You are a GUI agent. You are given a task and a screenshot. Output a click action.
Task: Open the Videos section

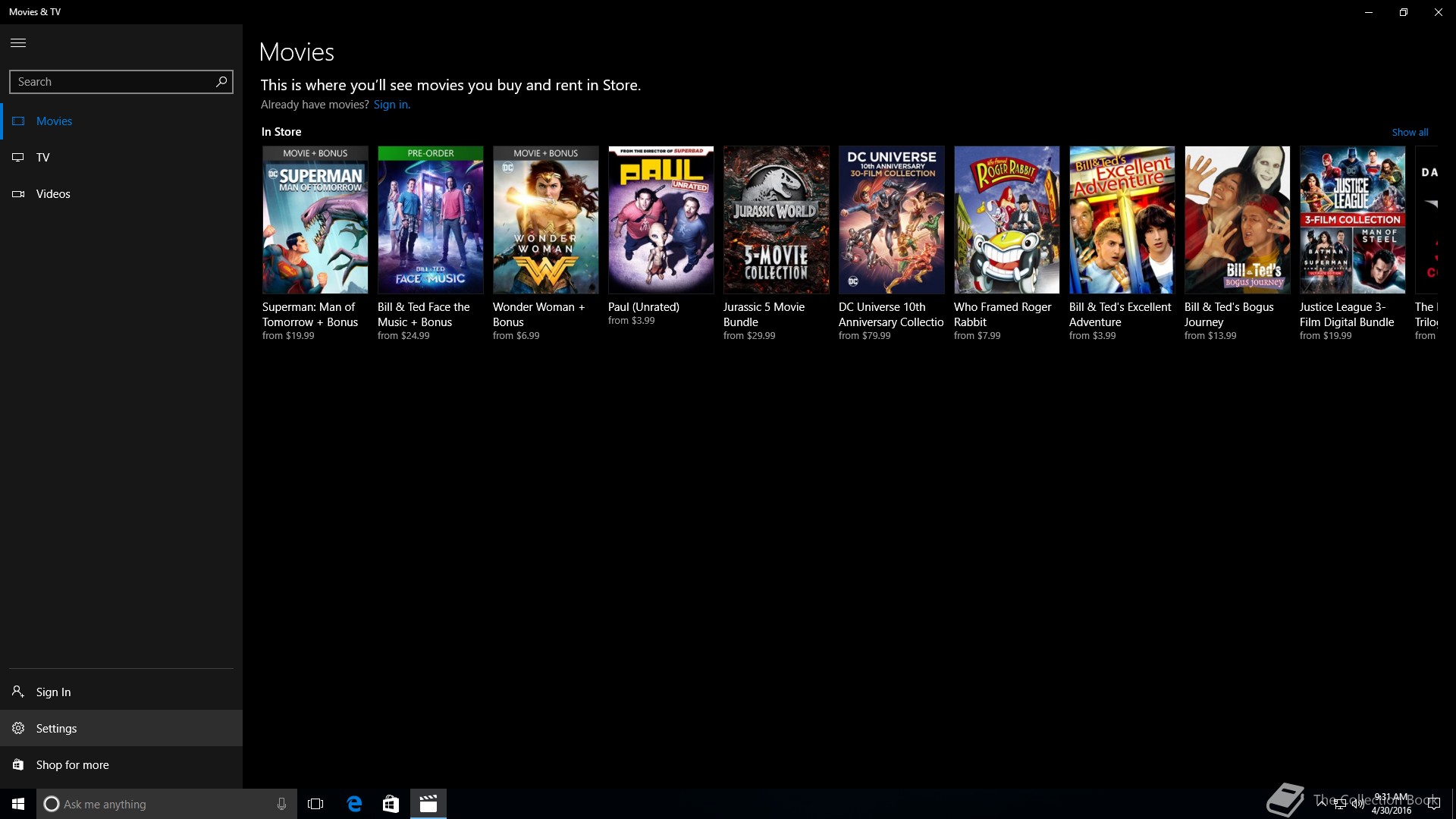[x=121, y=193]
